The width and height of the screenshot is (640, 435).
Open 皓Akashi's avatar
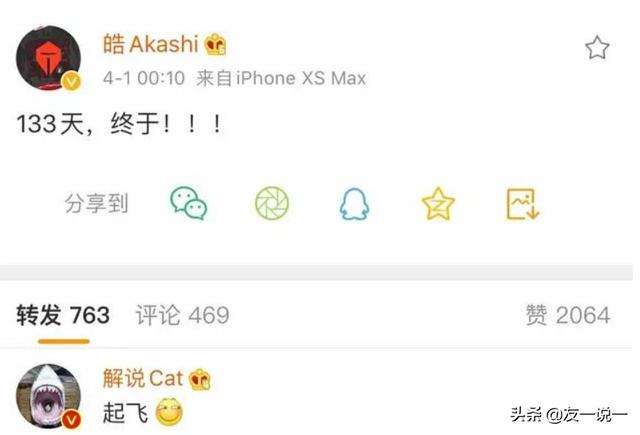pos(49,58)
